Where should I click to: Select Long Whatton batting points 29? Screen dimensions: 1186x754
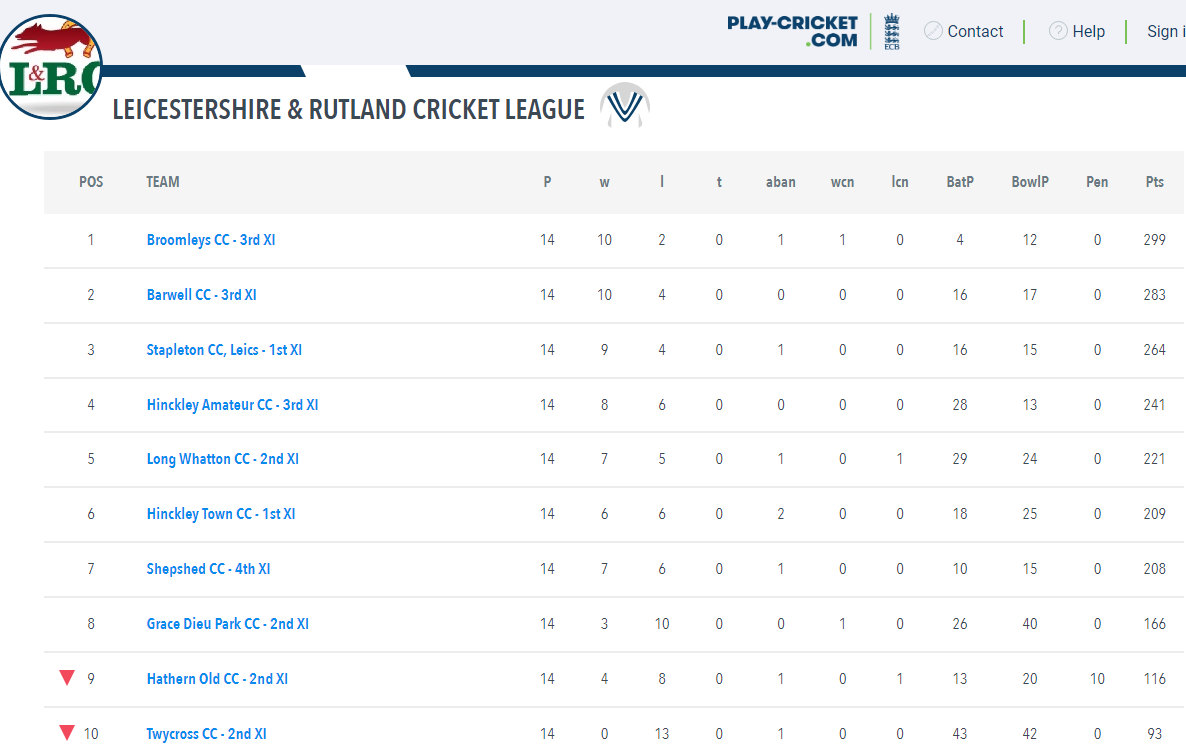click(960, 459)
